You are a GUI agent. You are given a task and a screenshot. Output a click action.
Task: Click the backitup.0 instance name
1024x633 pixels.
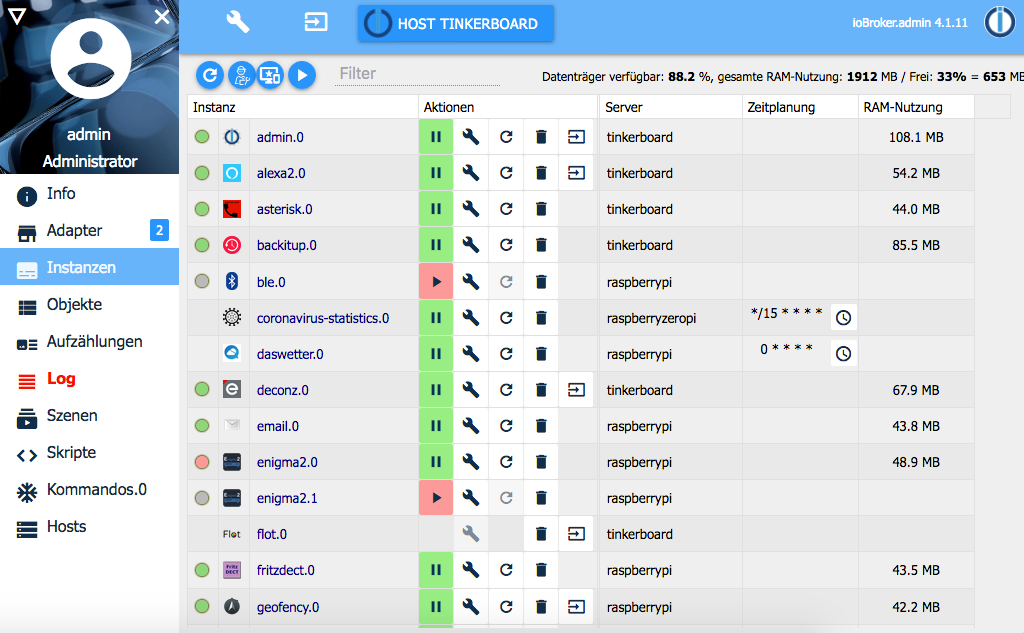287,246
